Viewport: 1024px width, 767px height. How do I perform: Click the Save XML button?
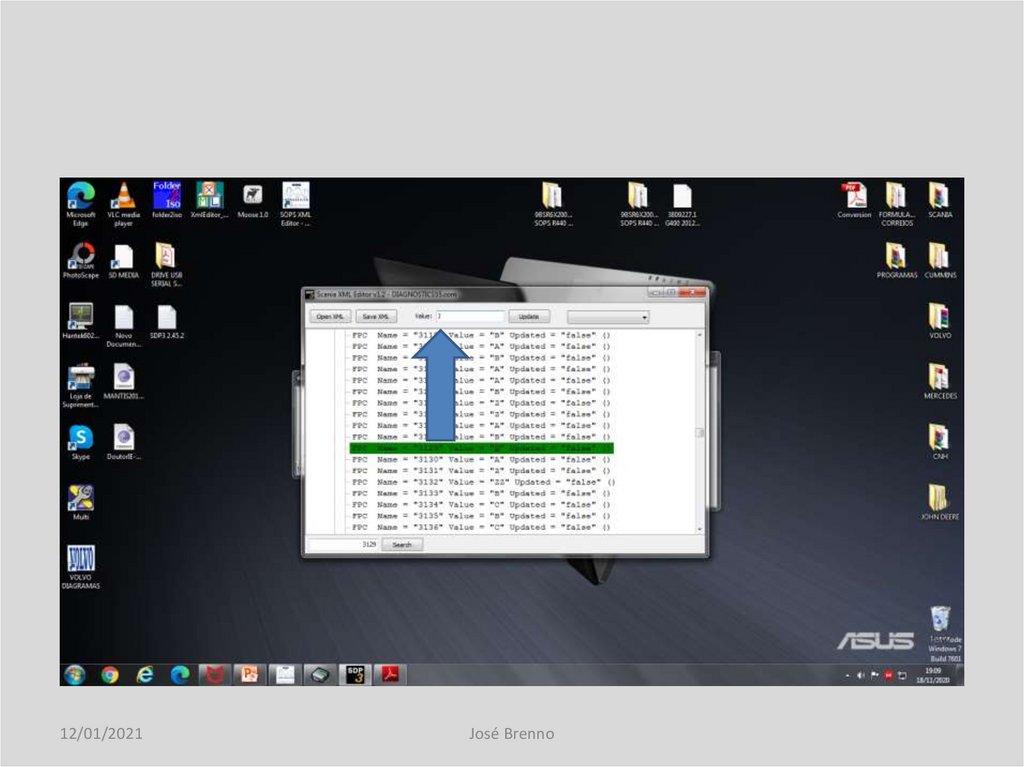(x=376, y=317)
